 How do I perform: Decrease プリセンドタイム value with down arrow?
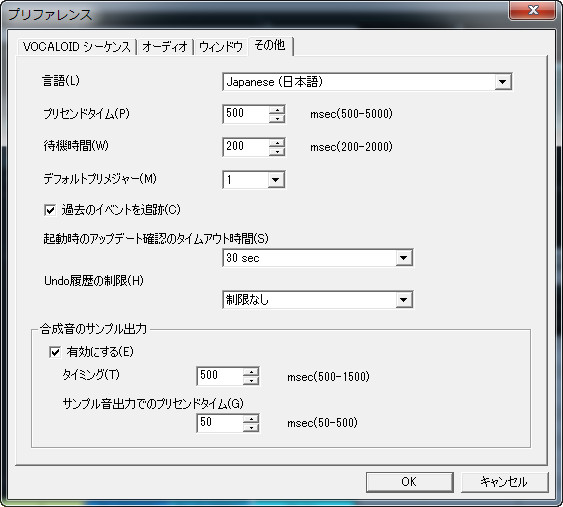(277, 119)
